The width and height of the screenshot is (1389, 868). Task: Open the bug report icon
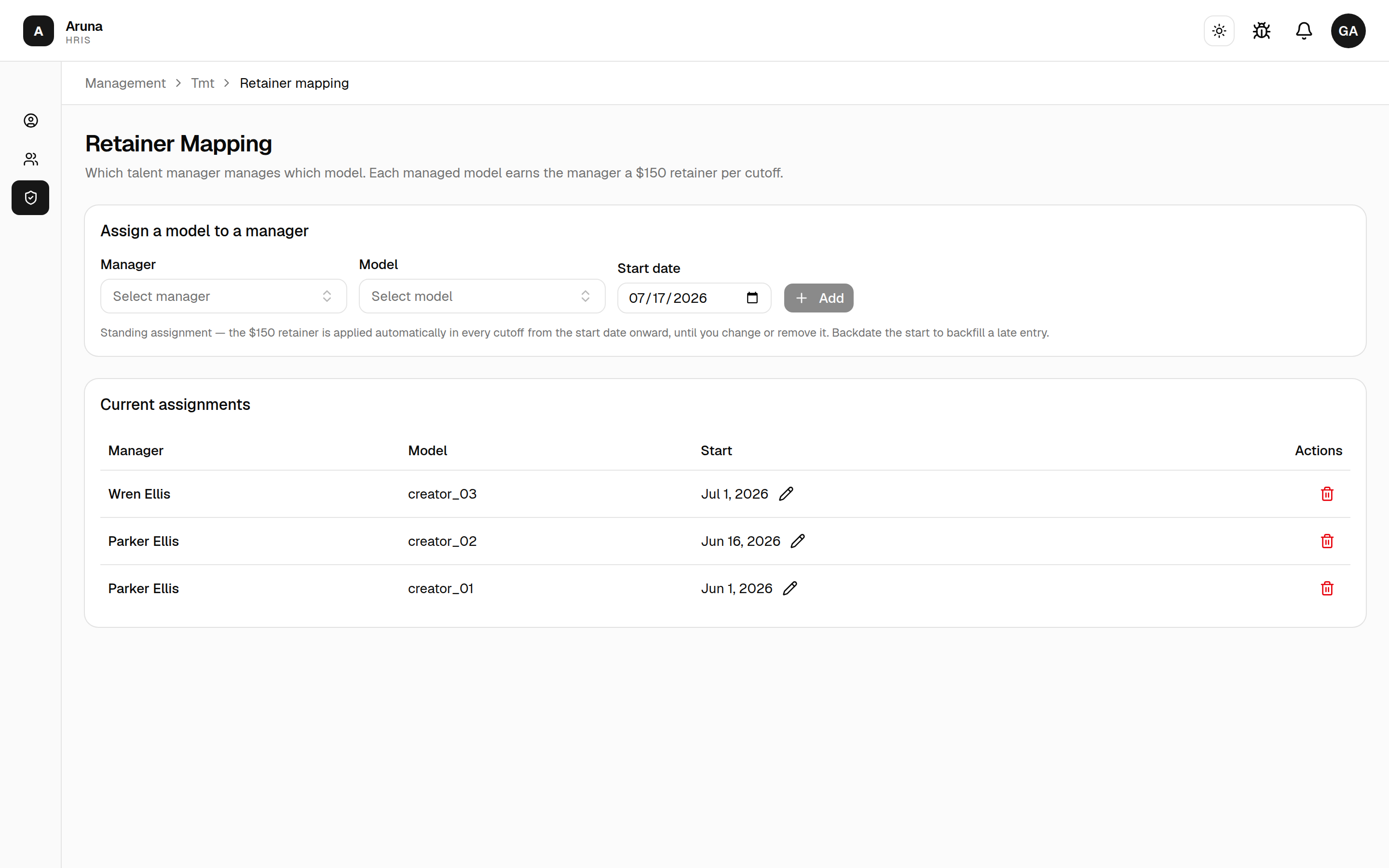(x=1262, y=31)
